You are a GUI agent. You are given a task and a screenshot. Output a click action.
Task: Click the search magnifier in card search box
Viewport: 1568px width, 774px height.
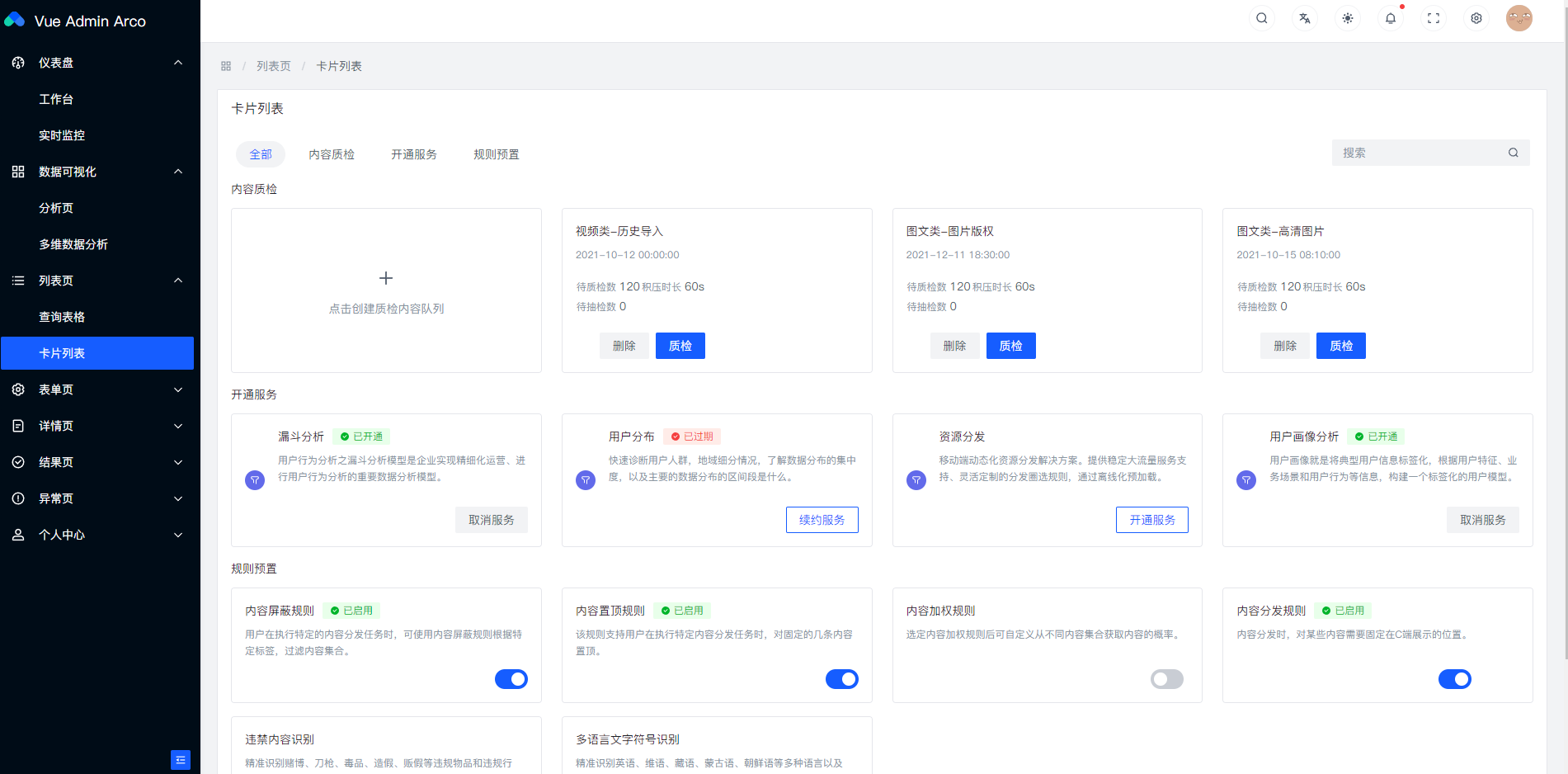point(1514,153)
